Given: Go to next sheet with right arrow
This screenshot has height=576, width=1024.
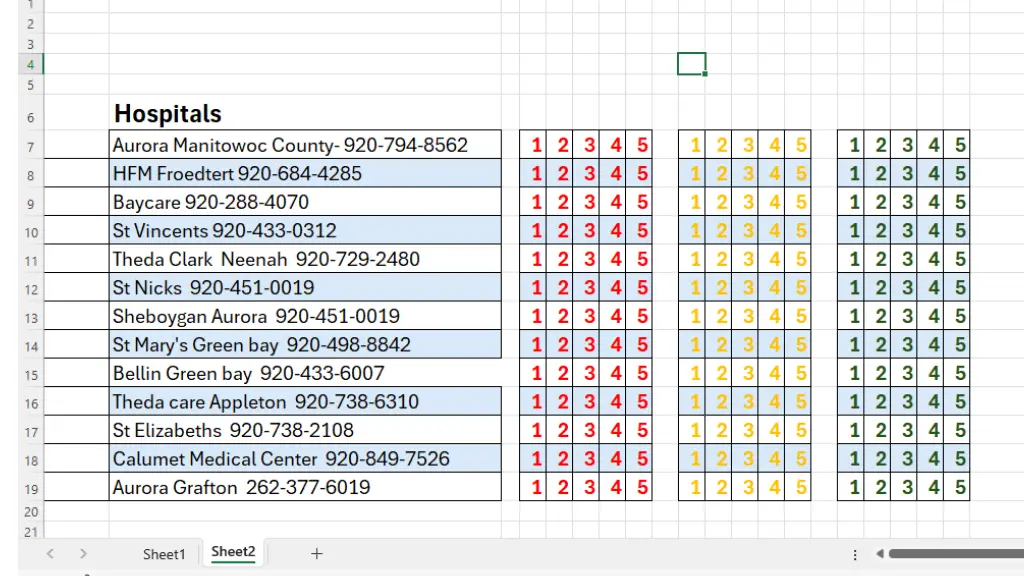Looking at the screenshot, I should point(83,554).
